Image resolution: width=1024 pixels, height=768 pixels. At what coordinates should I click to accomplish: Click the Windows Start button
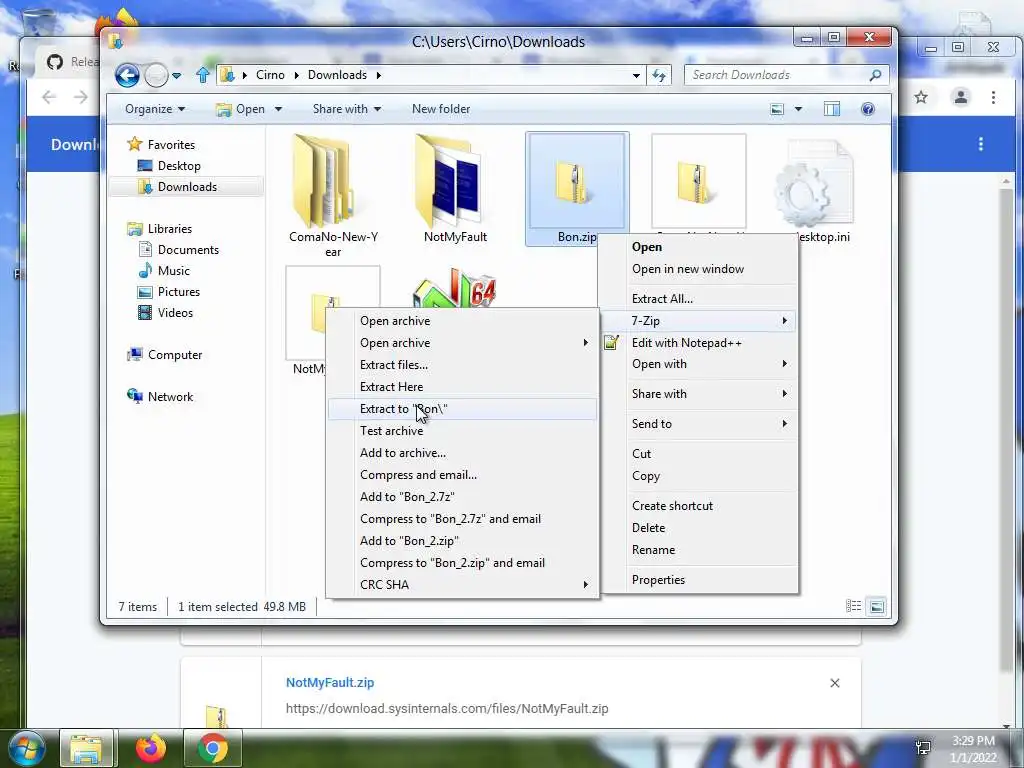[x=26, y=748]
